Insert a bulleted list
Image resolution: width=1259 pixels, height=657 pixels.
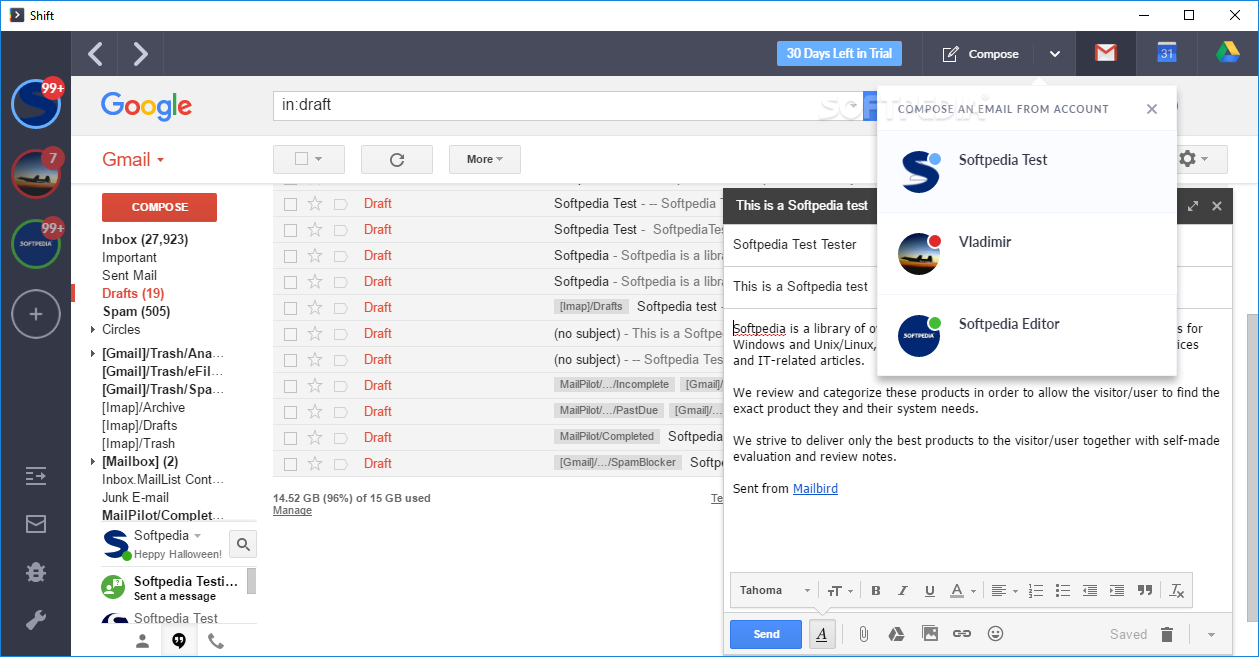point(1063,591)
